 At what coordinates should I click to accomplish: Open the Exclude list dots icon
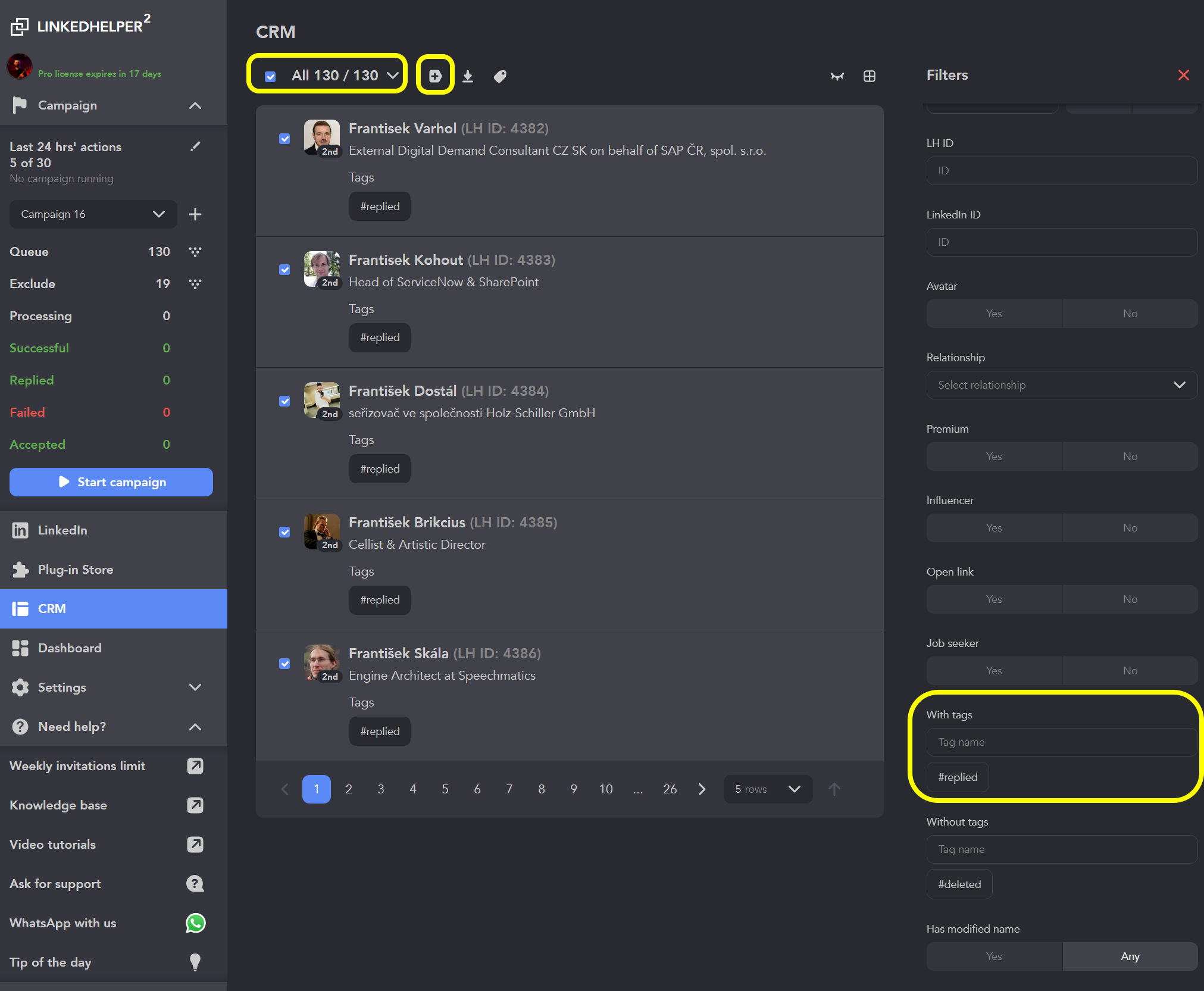pos(195,284)
